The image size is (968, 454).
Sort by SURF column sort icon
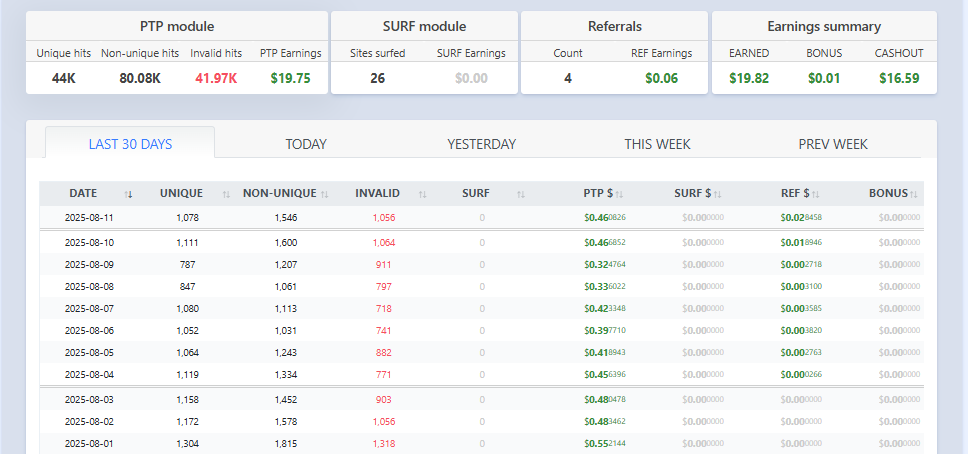[521, 195]
